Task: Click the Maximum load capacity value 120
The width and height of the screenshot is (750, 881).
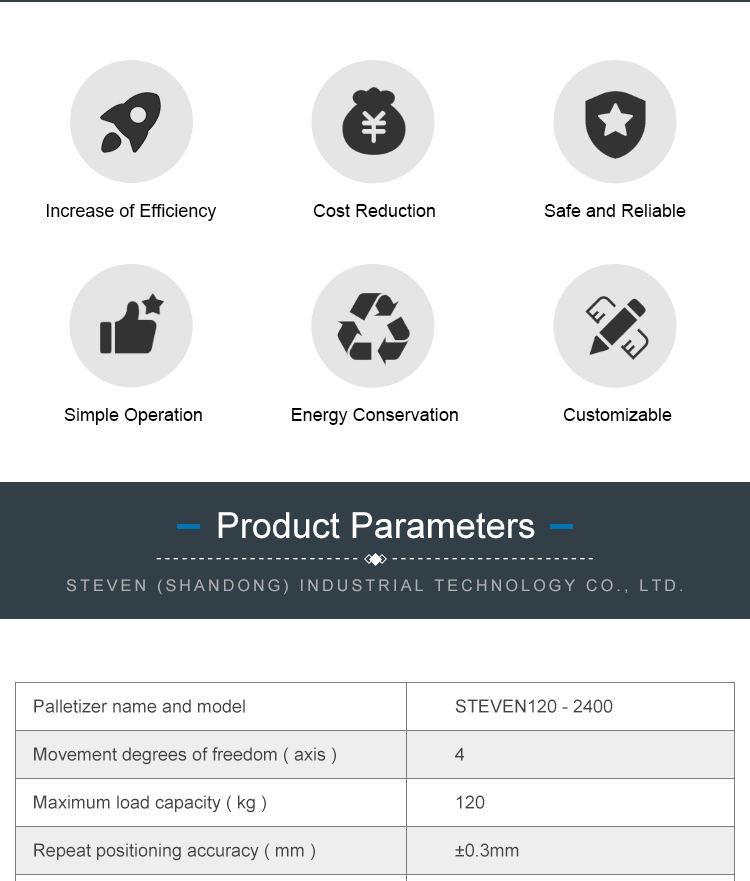Action: [470, 803]
